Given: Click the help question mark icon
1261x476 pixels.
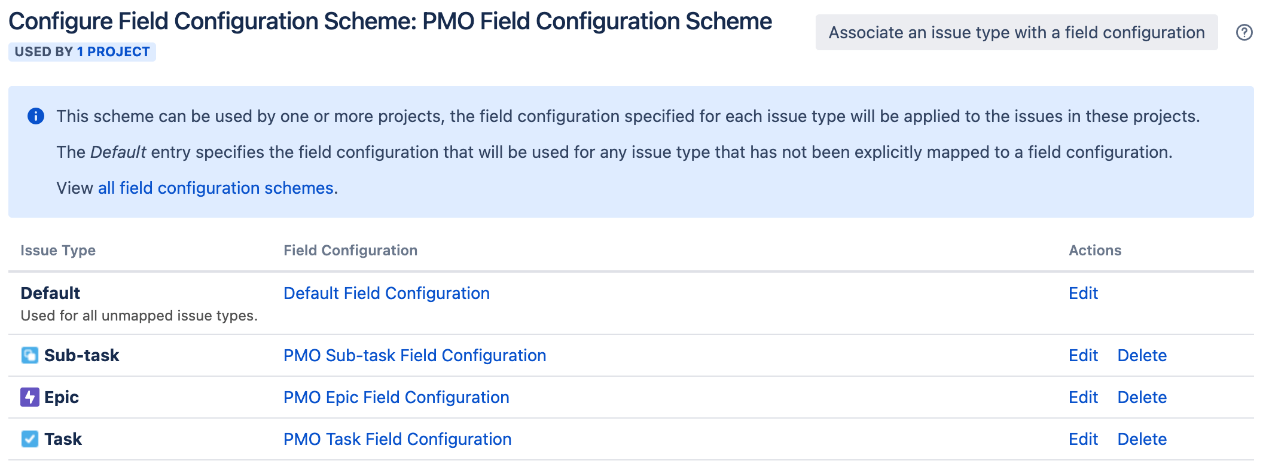Looking at the screenshot, I should click(x=1244, y=32).
